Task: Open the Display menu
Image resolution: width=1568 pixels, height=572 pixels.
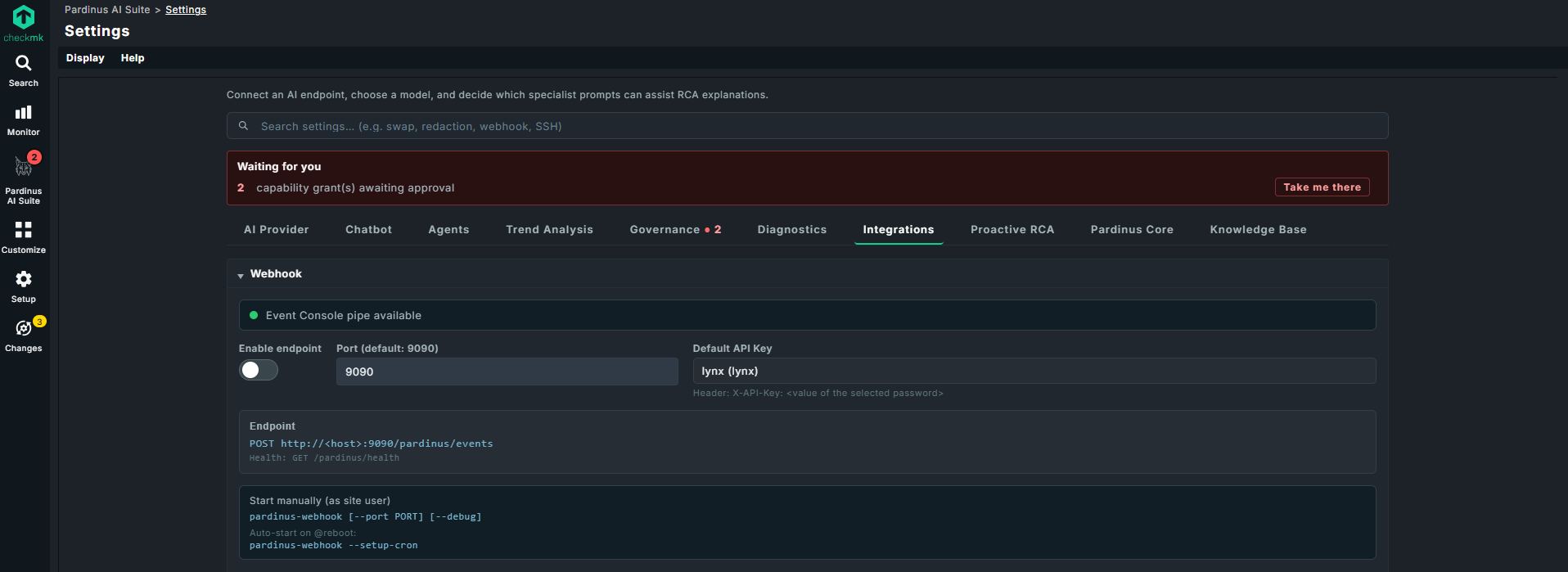Action: point(85,58)
